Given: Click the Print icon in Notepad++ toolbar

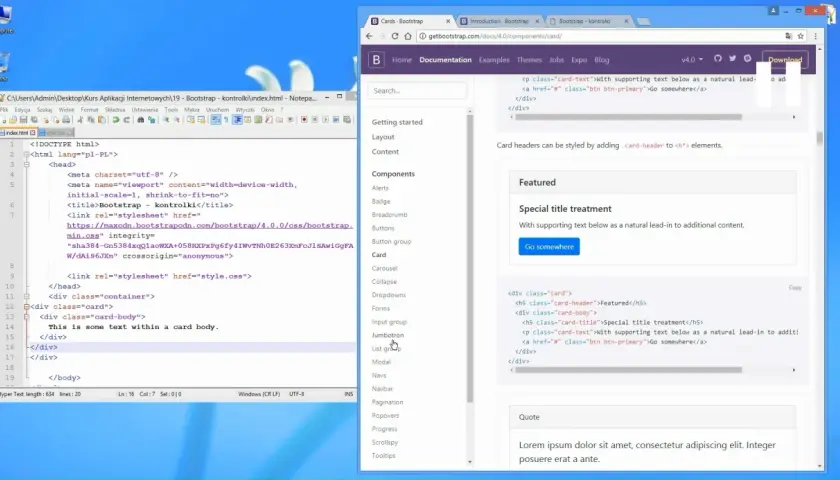Looking at the screenshot, I should pos(66,120).
